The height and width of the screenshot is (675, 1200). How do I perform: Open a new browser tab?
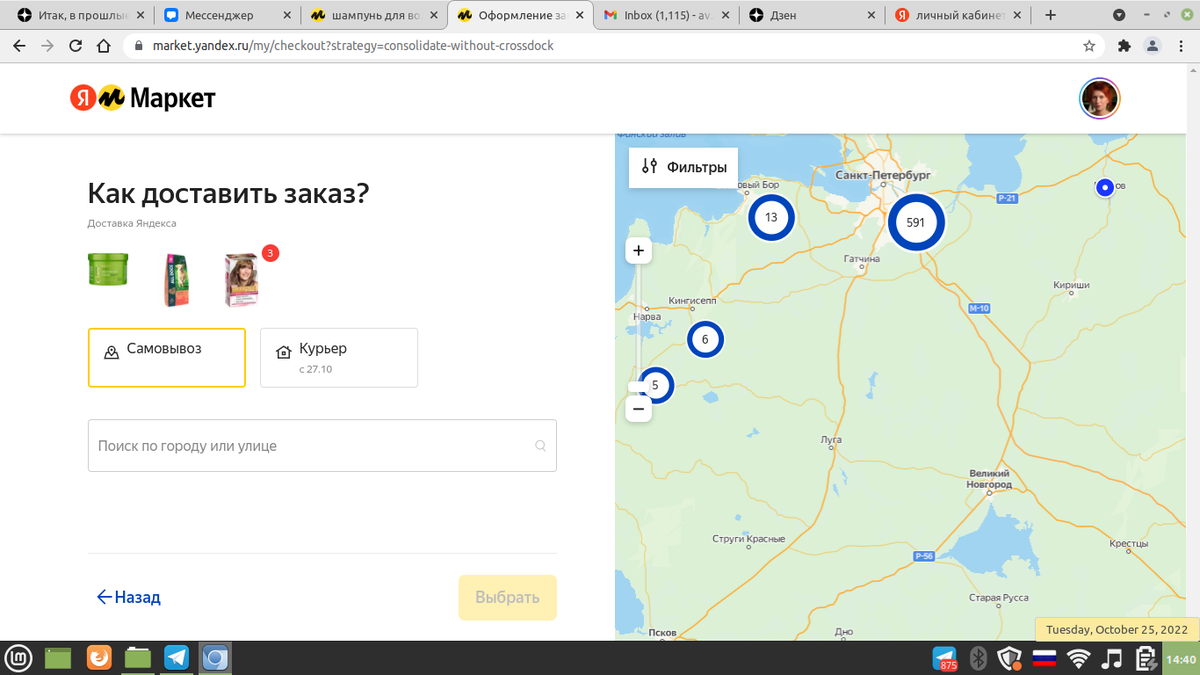click(1050, 15)
